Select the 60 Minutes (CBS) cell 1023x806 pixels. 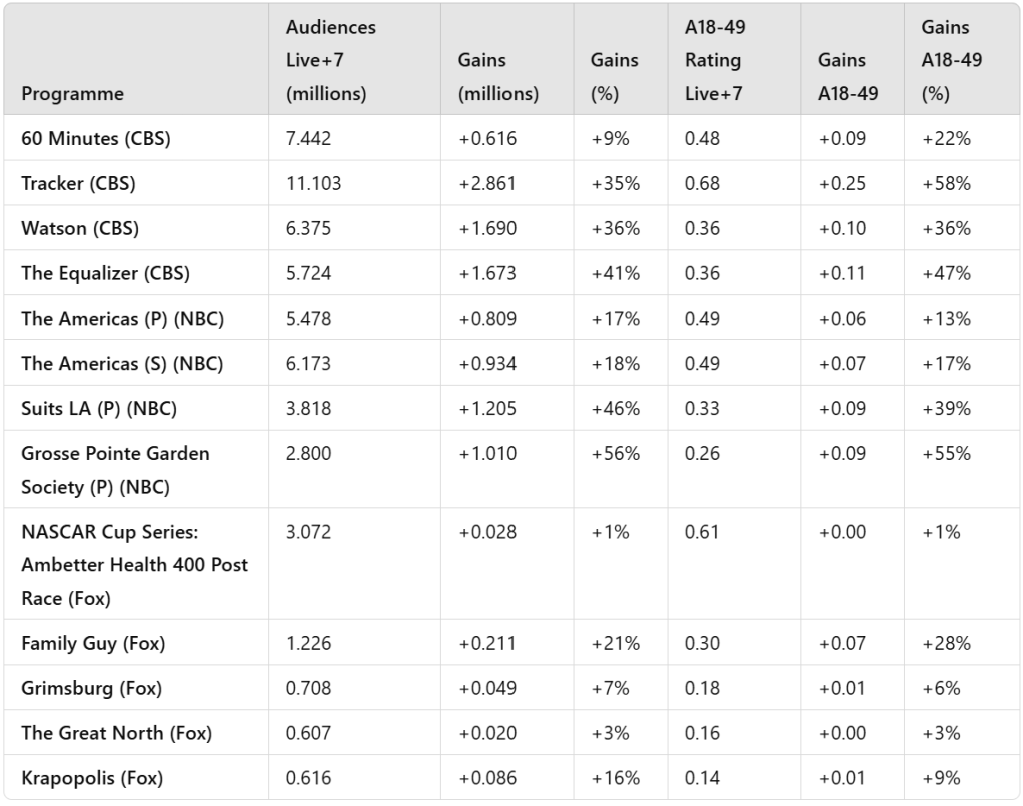[x=96, y=139]
